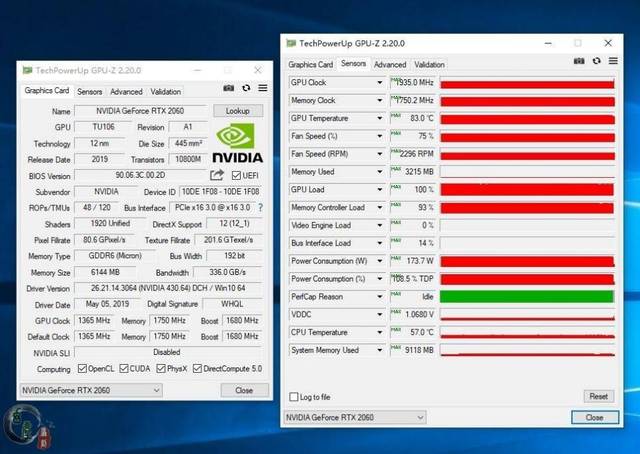This screenshot has width=640, height=454.
Task: Open hamburger menu in Sensors window
Action: coord(613,61)
